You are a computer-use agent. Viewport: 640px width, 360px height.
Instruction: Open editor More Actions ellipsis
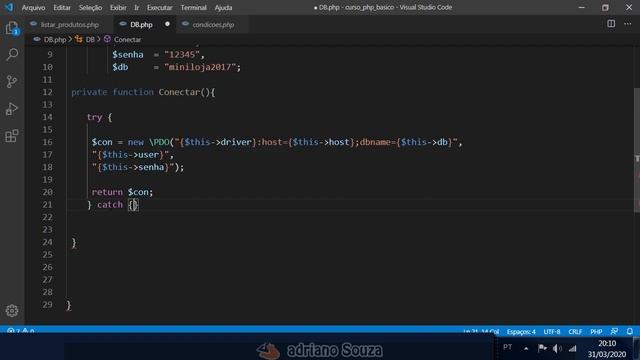(628, 24)
